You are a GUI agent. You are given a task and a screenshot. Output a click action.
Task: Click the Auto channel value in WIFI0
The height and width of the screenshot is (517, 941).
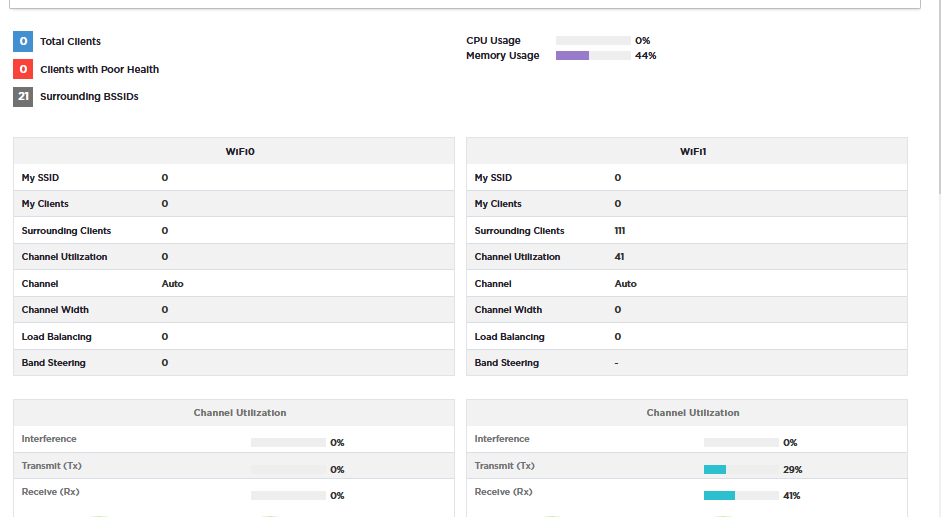172,284
